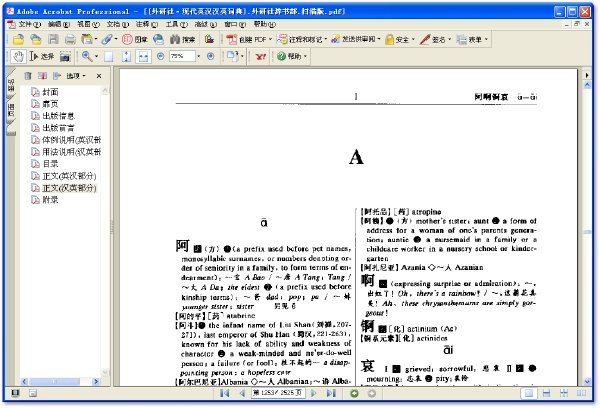The width and height of the screenshot is (600, 408).
Task: Select the Snapshot camera tool
Action: [x=65, y=57]
